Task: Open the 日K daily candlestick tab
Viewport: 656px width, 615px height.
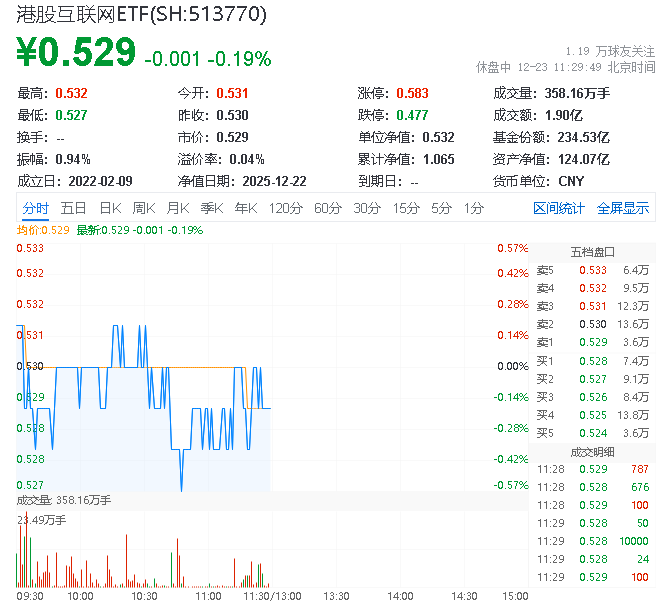Action: 110,208
